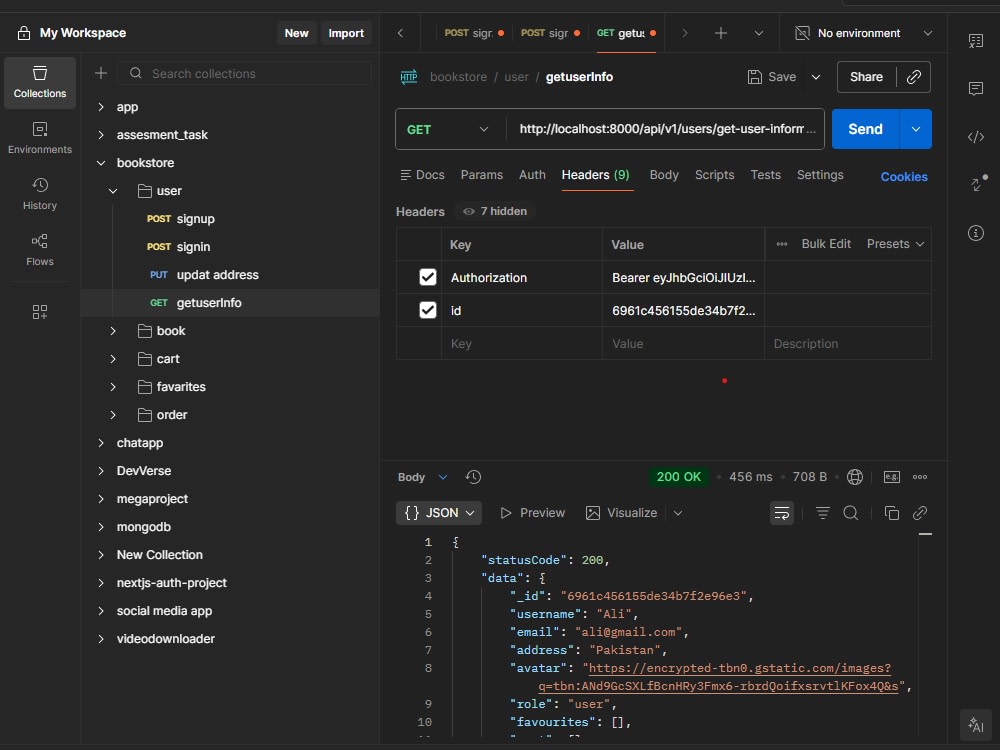Viewport: 1000px width, 750px height.
Task: Click the empty Key field in headers
Action: click(522, 344)
